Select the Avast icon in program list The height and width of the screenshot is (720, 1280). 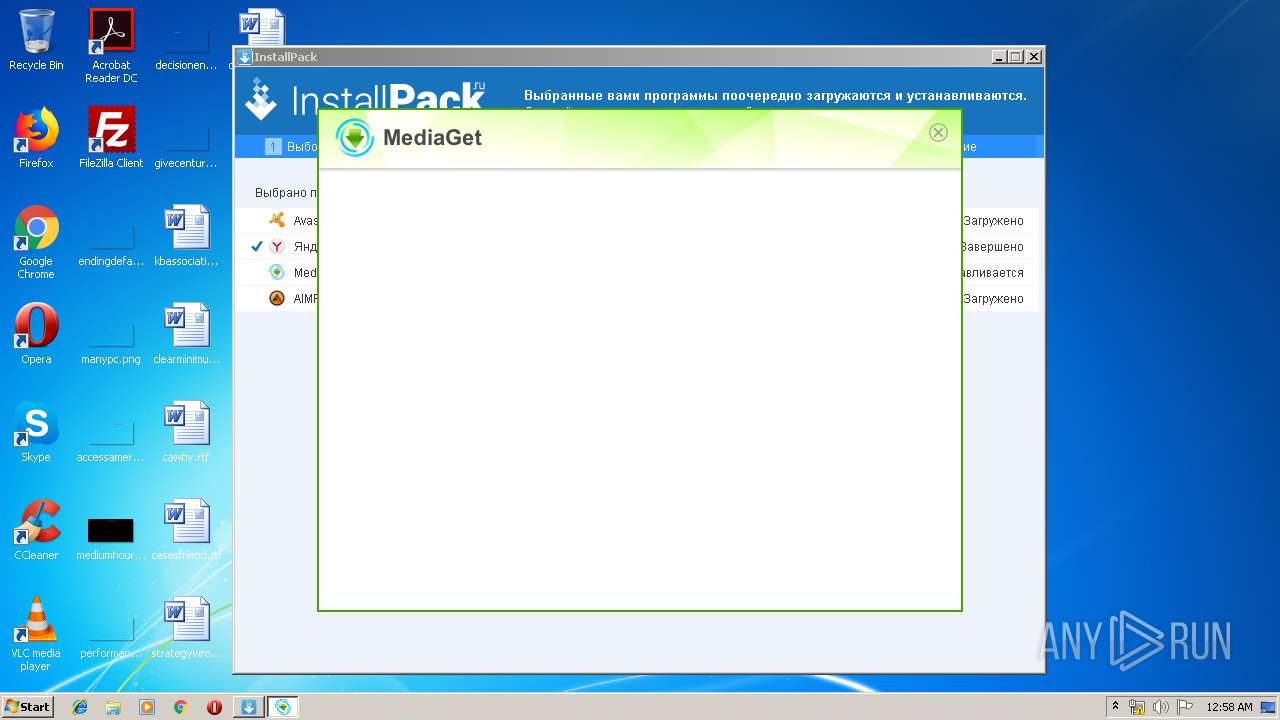(277, 220)
